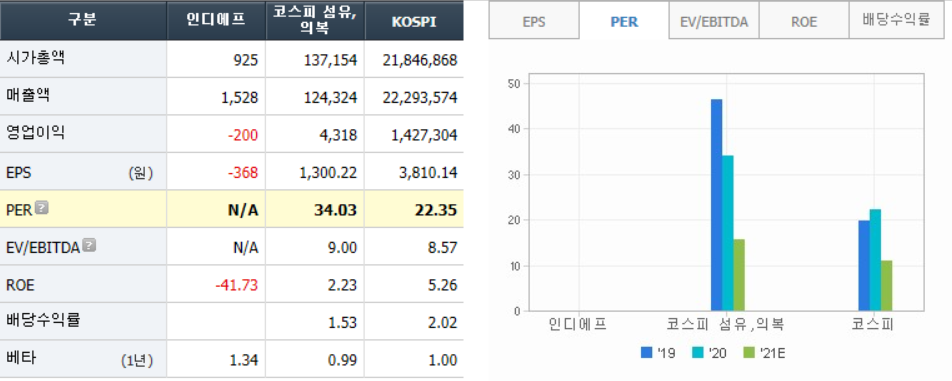Click the beta value 1.00
952x381 pixels.
click(x=444, y=360)
